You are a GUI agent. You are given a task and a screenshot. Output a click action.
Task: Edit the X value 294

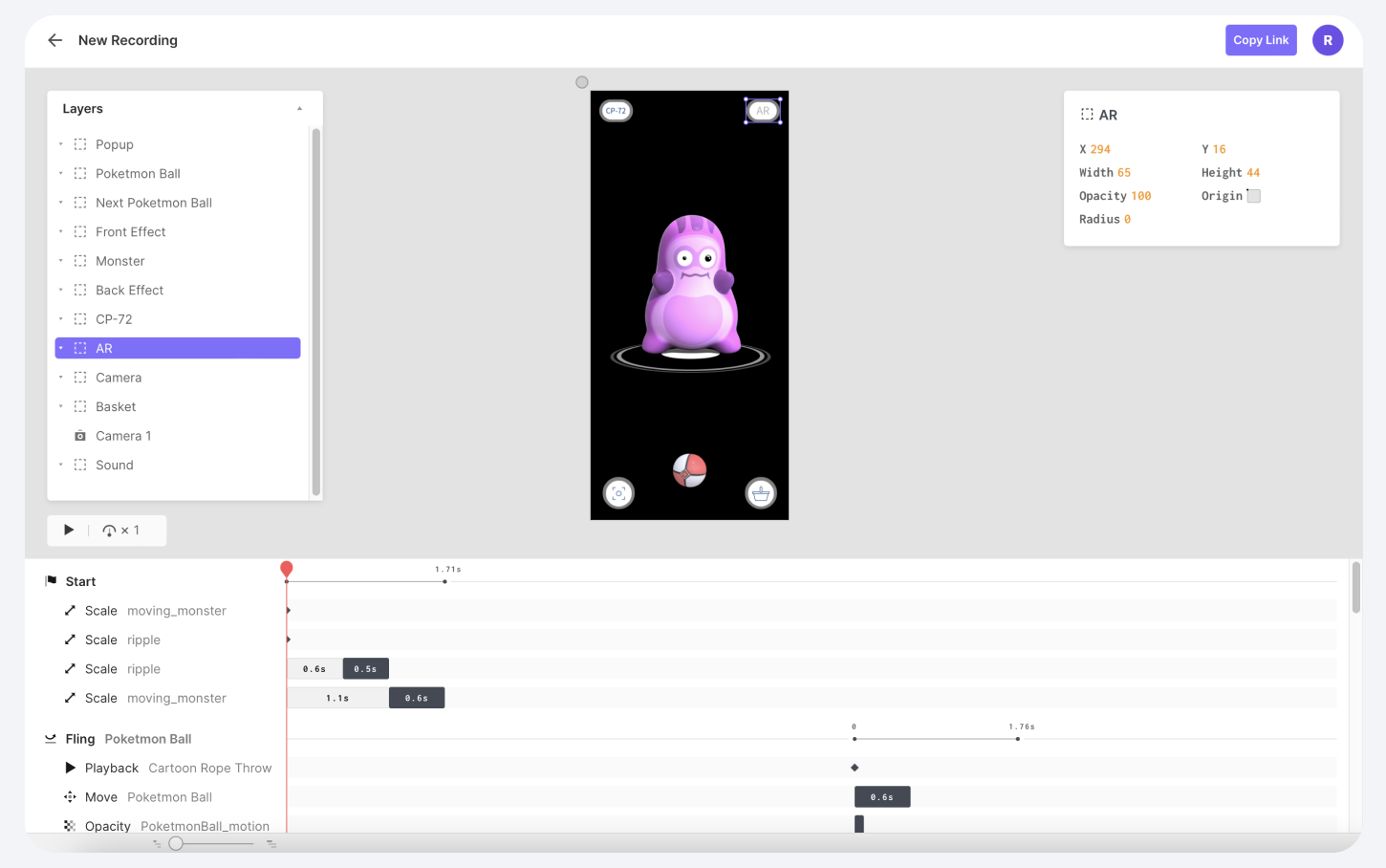pos(1100,149)
